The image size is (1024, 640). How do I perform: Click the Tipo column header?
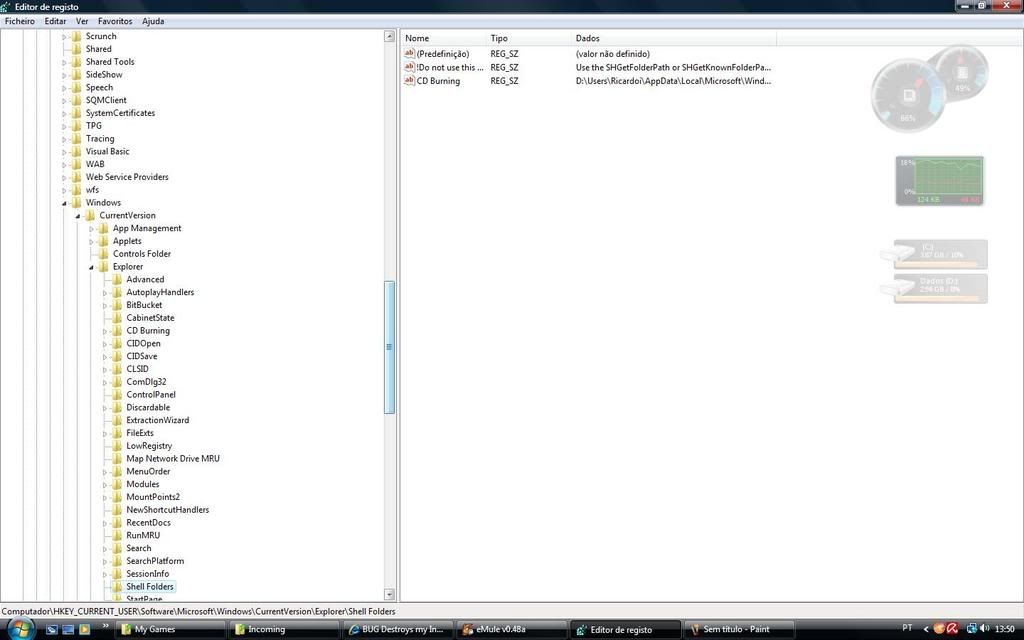[529, 39]
